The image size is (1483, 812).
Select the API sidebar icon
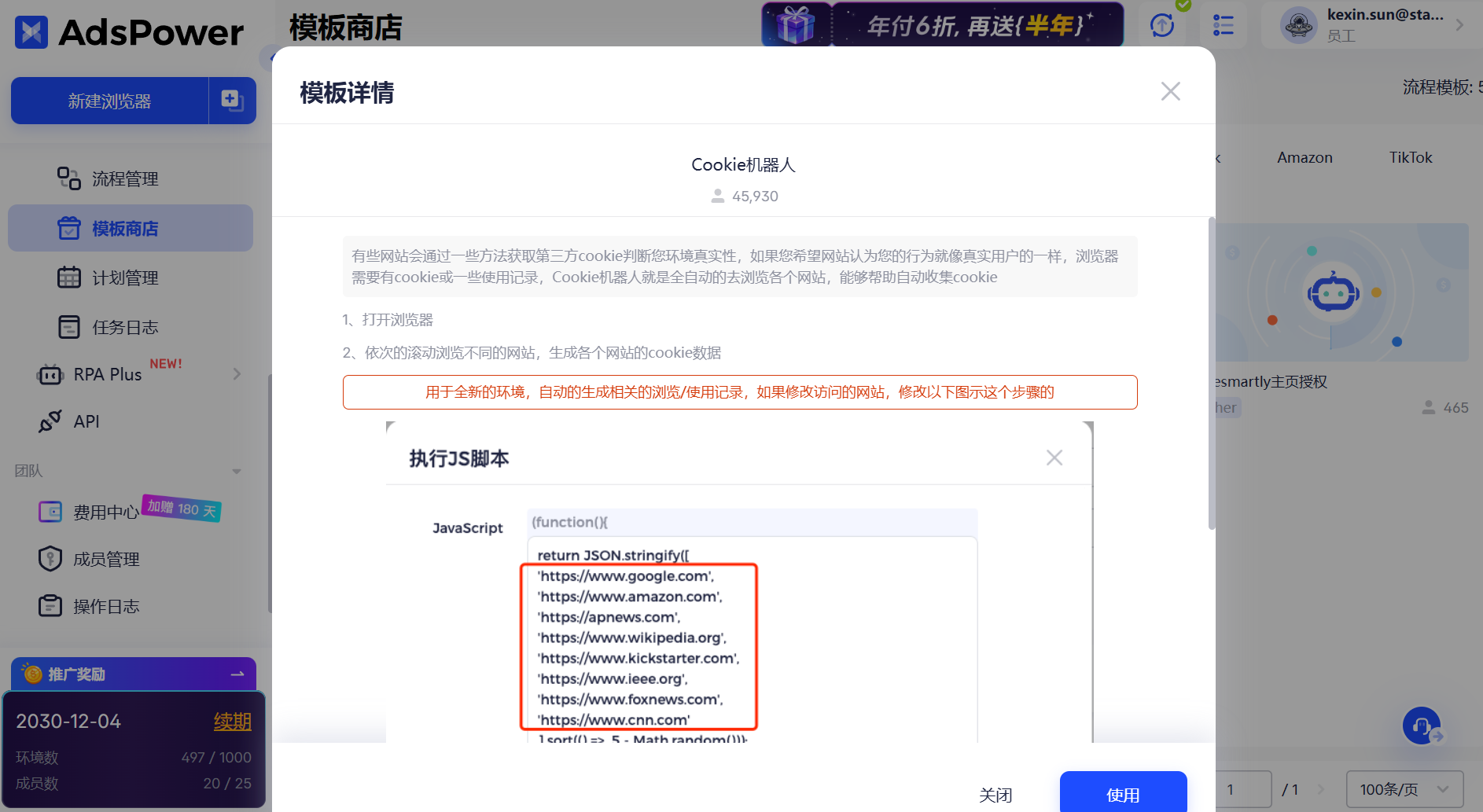[x=50, y=421]
